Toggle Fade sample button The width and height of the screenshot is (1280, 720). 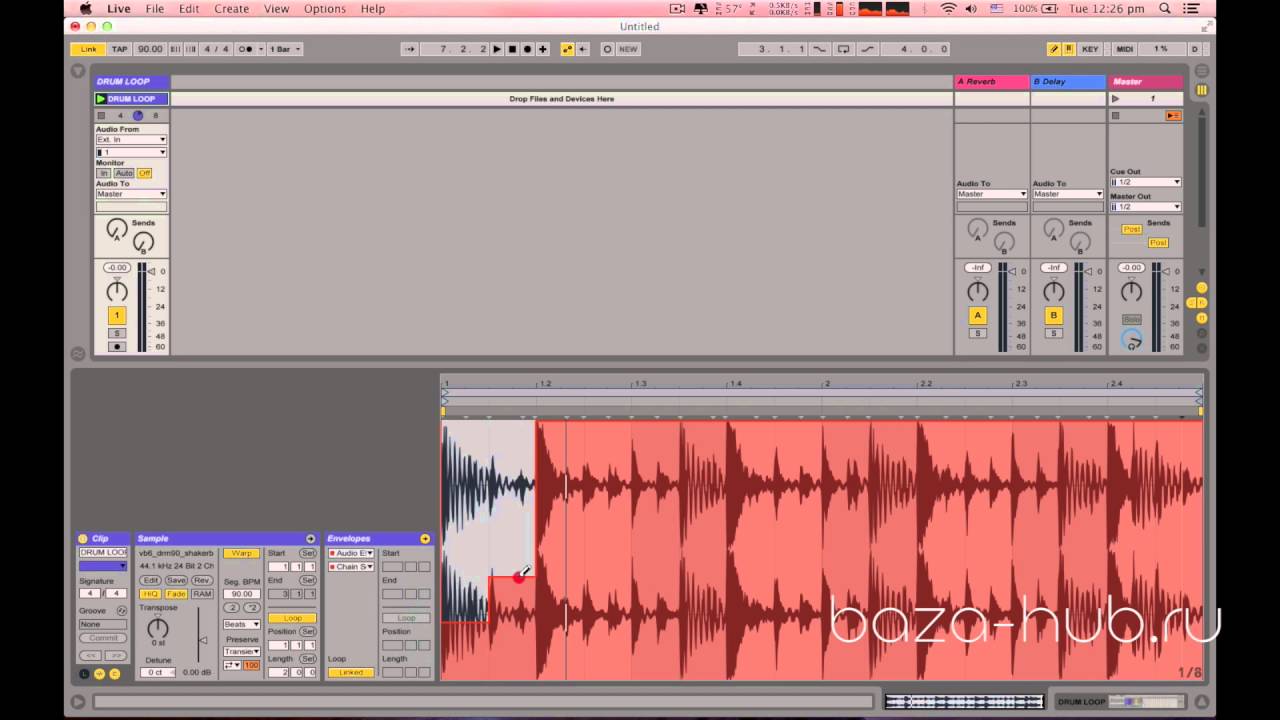[176, 594]
